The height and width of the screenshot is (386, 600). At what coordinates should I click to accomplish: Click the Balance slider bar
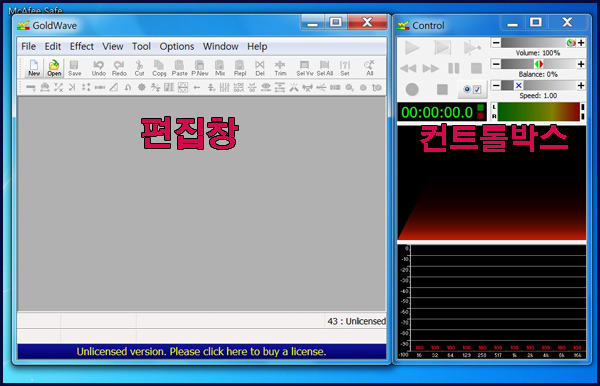click(x=538, y=64)
